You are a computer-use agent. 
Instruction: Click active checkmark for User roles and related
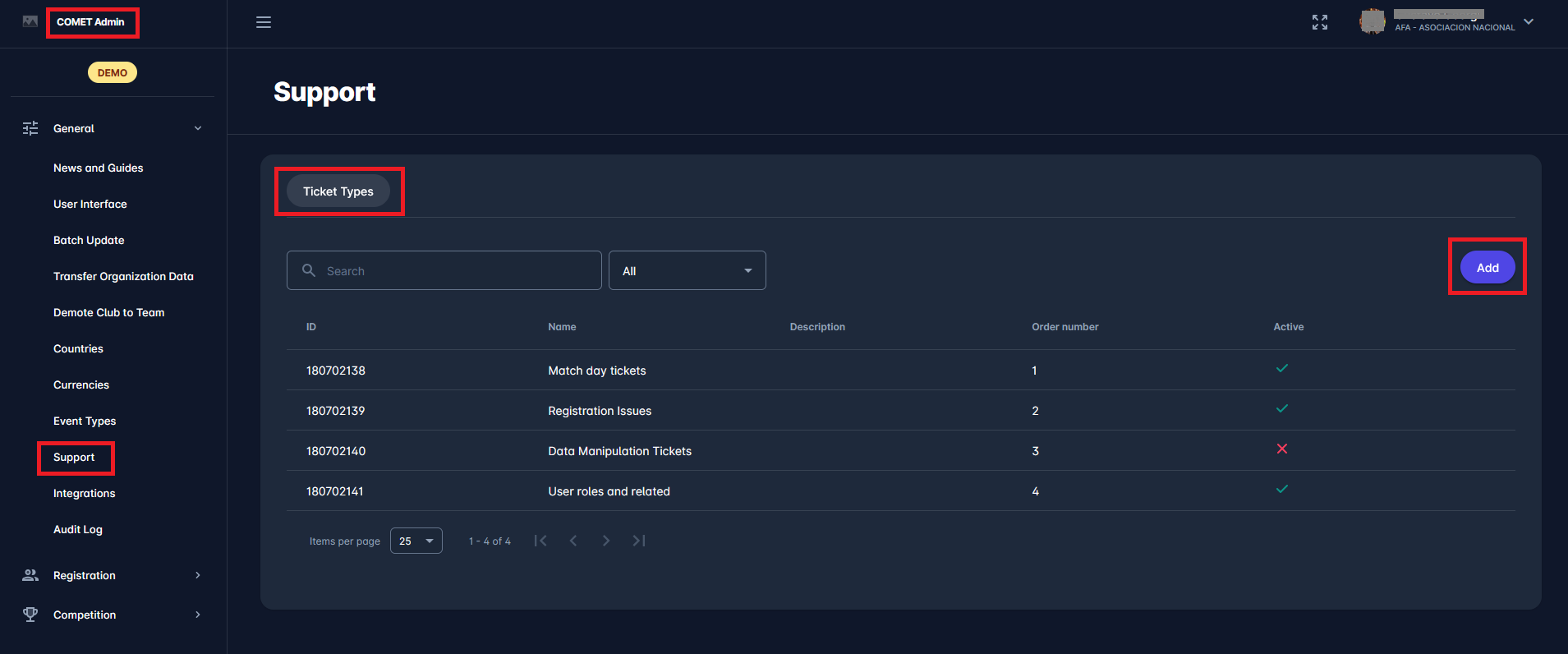[1281, 490]
